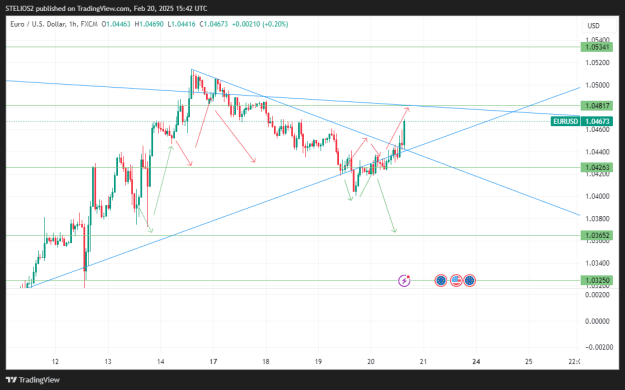625x390 pixels.
Task: Click the EU flag event icon before the US flag
Action: (x=440, y=281)
